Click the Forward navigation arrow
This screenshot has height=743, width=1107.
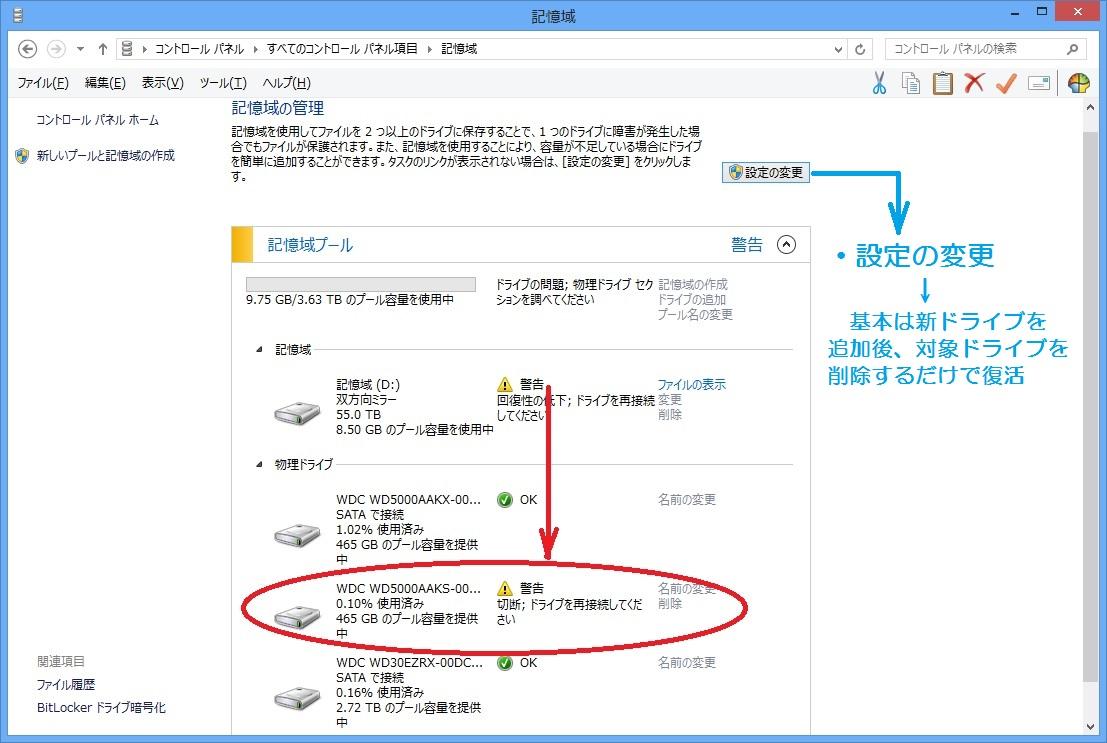click(56, 49)
